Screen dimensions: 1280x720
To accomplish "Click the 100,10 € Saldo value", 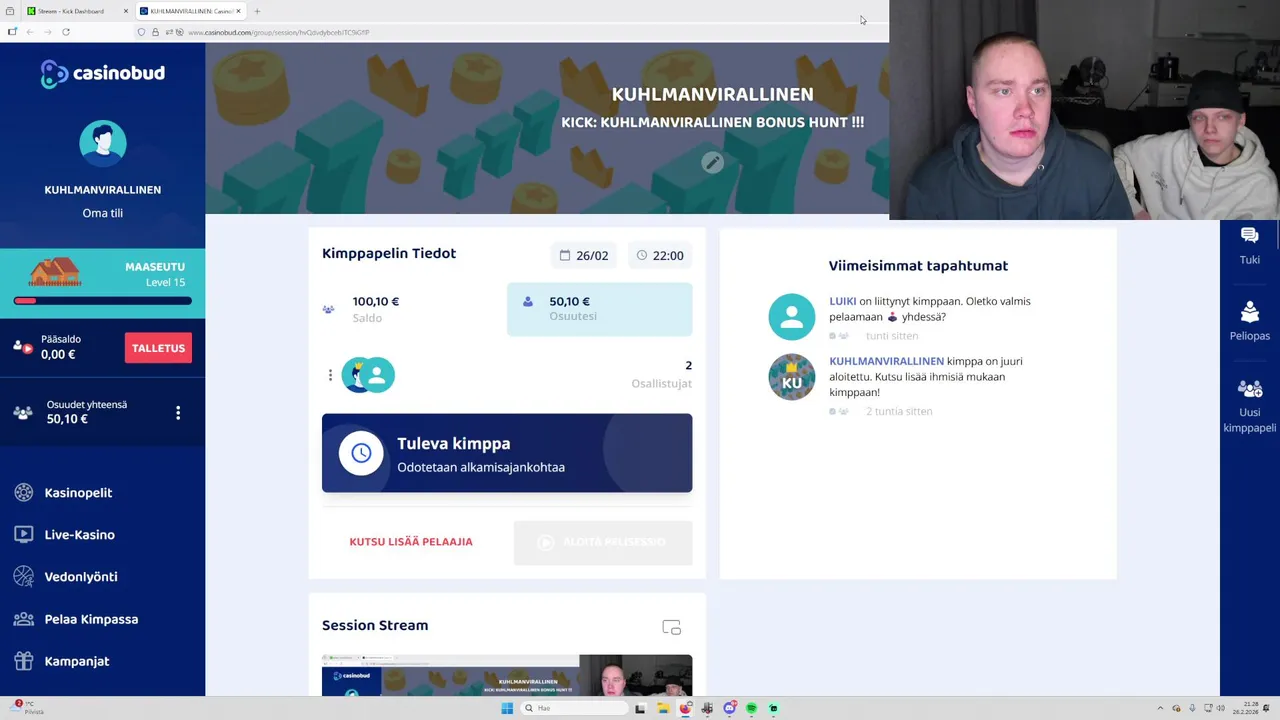I will click(376, 301).
